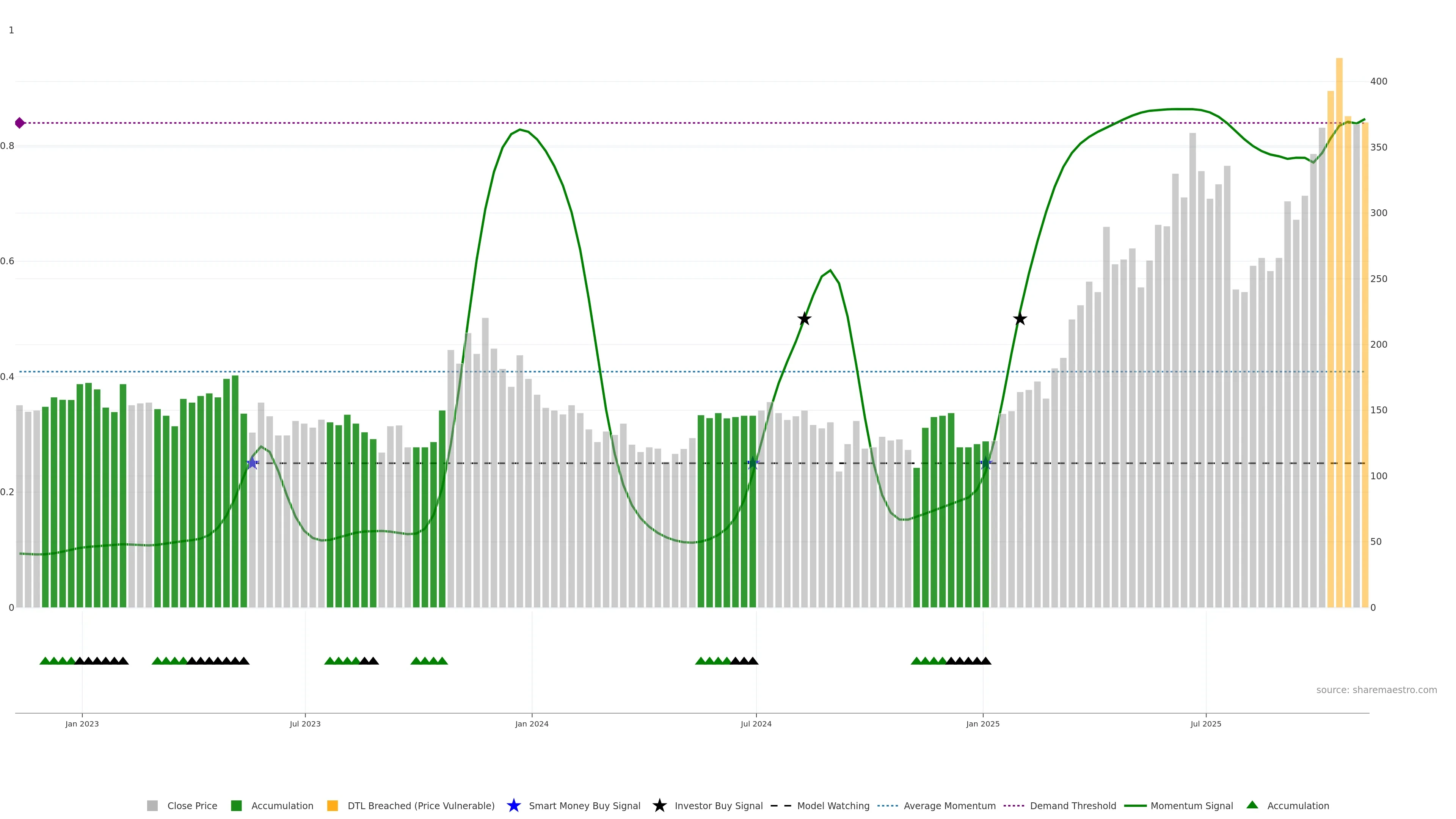Click the black Investor Buy star near Jan 2025
Image resolution: width=1456 pixels, height=819 pixels.
tap(1020, 319)
